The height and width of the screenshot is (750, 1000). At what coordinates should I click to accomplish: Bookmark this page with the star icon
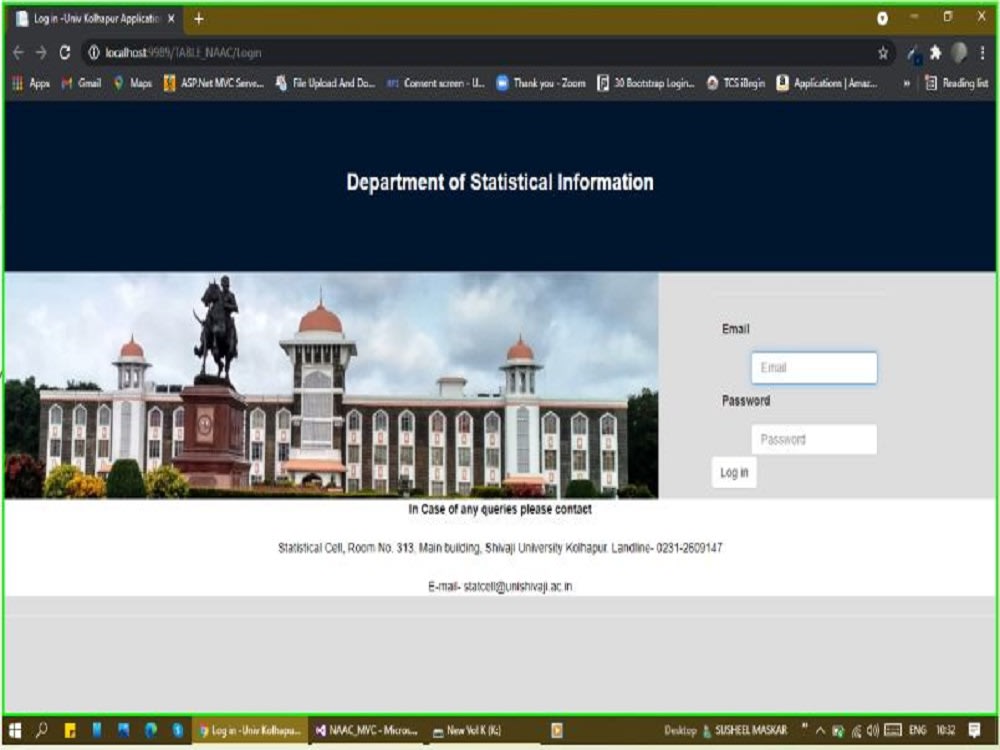pos(883,53)
